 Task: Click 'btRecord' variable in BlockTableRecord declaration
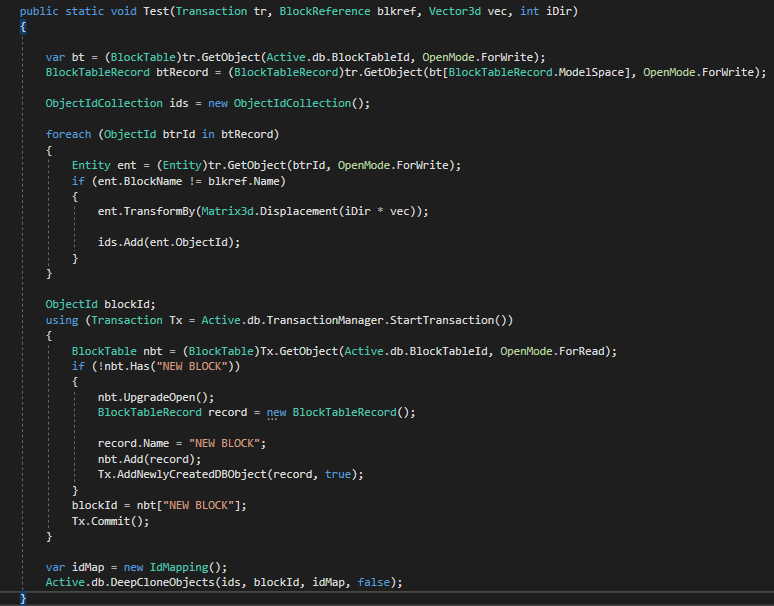[182, 73]
